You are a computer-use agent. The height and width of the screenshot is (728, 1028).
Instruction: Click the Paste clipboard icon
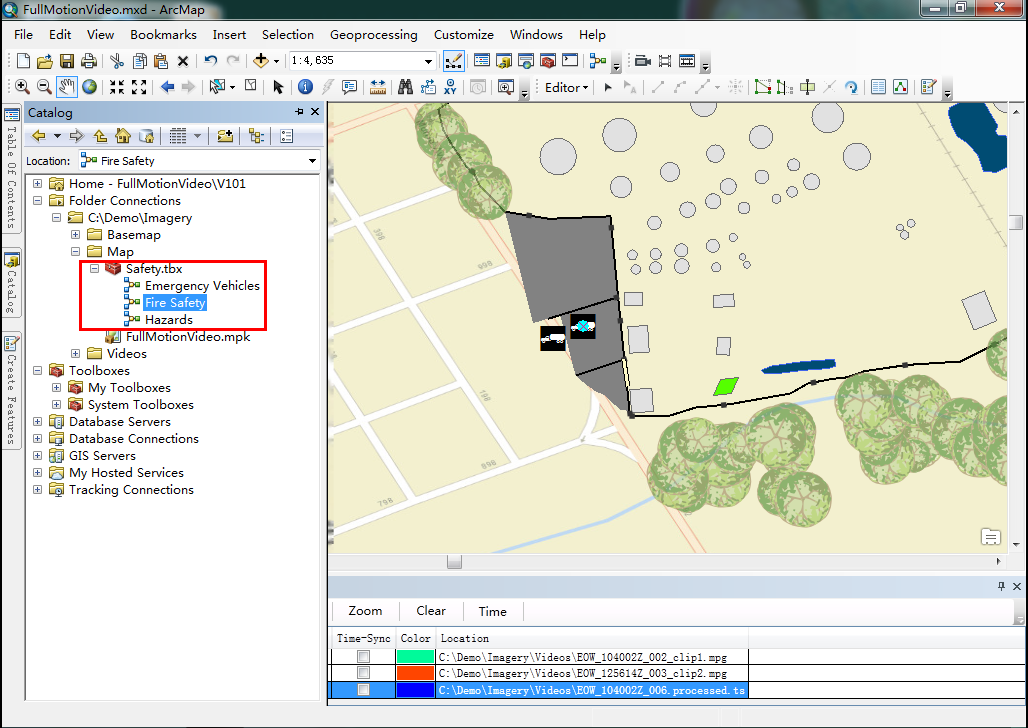point(161,61)
